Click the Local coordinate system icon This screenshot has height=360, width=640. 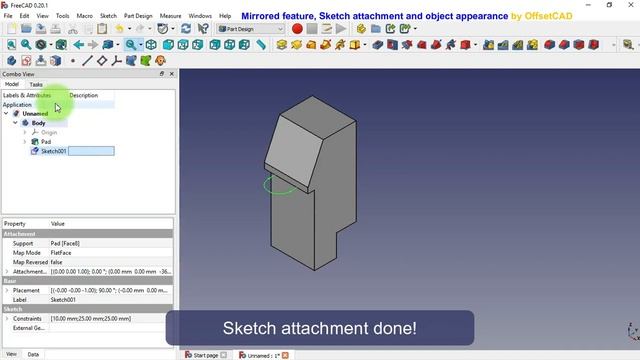[x=117, y=61]
